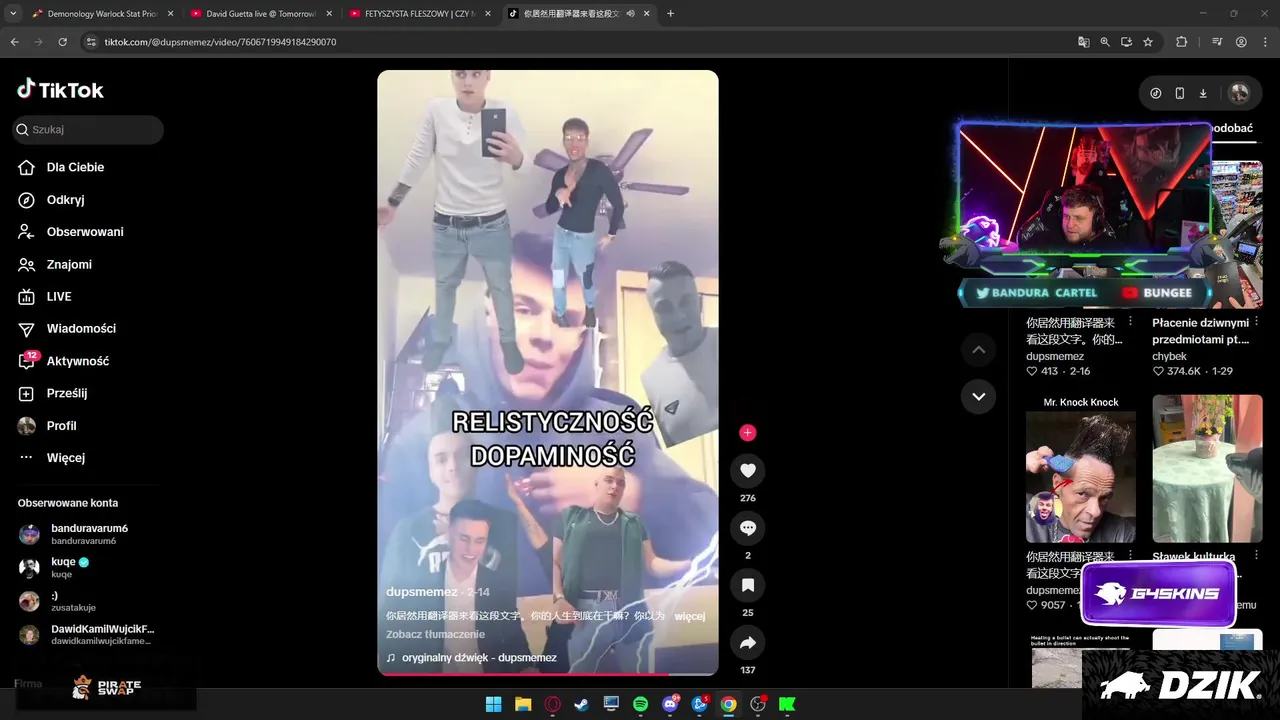Follow creator with red plus button
The width and height of the screenshot is (1280, 720).
[x=747, y=433]
